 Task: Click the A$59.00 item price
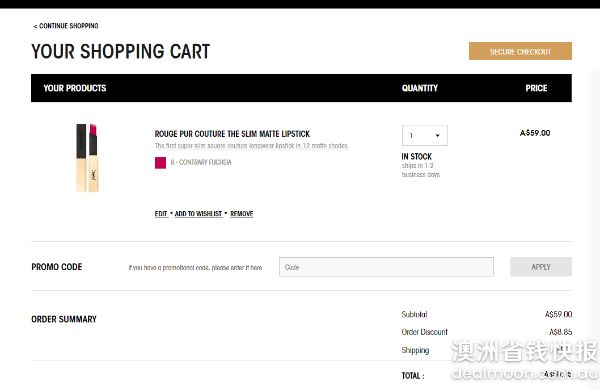pyautogui.click(x=535, y=133)
